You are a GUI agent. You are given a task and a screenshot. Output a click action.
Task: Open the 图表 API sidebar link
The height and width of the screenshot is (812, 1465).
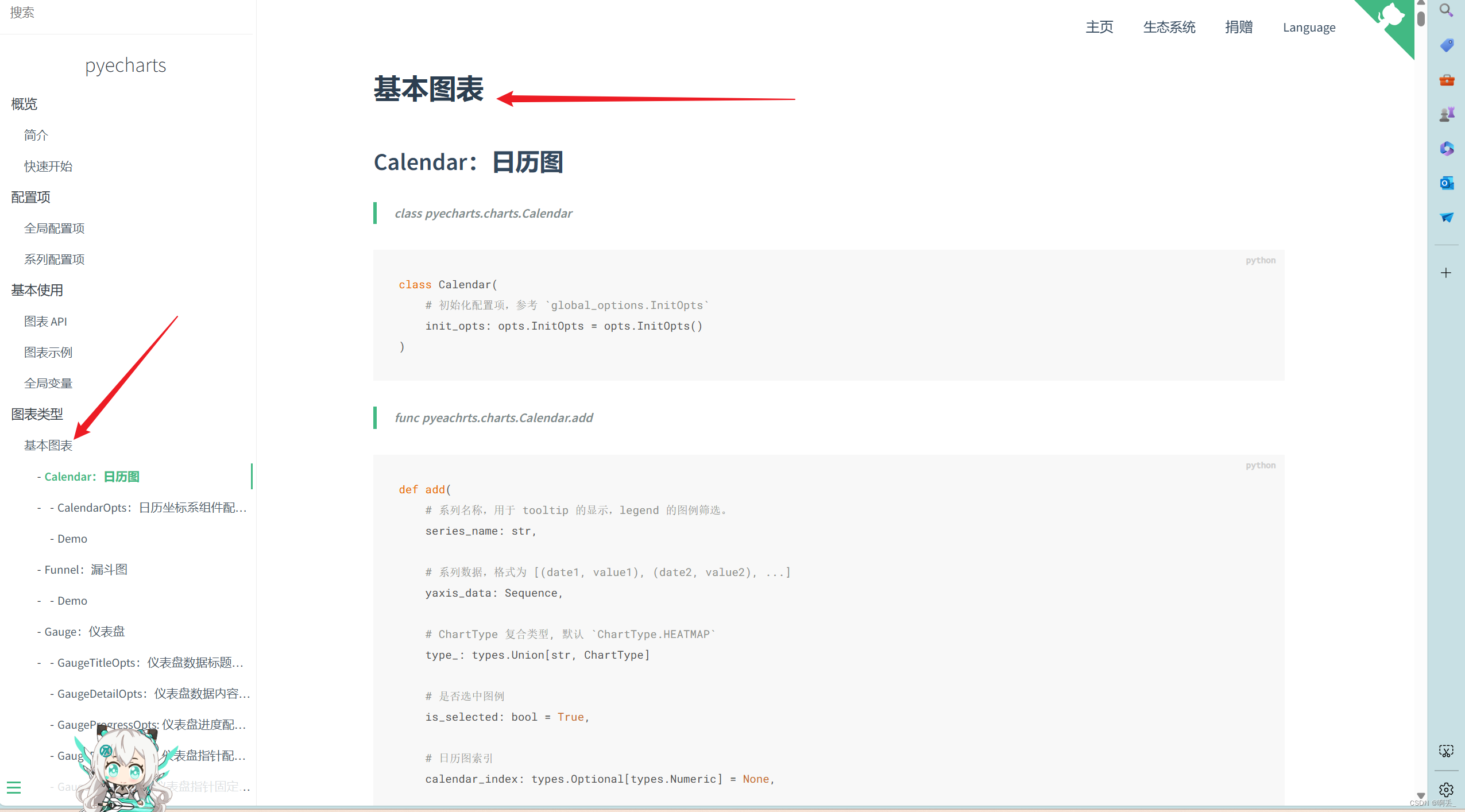coord(46,321)
